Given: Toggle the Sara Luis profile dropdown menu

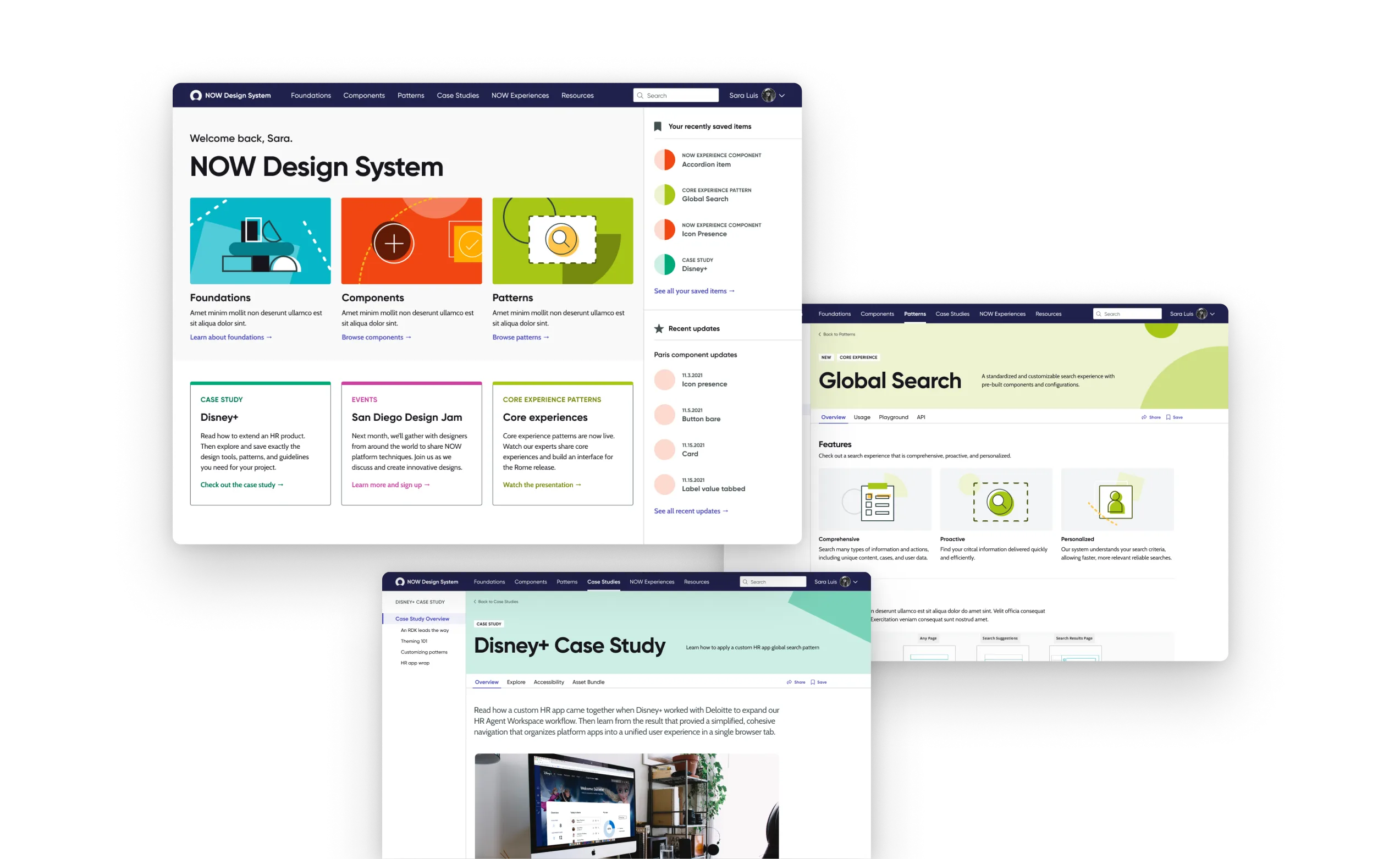Looking at the screenshot, I should click(783, 95).
